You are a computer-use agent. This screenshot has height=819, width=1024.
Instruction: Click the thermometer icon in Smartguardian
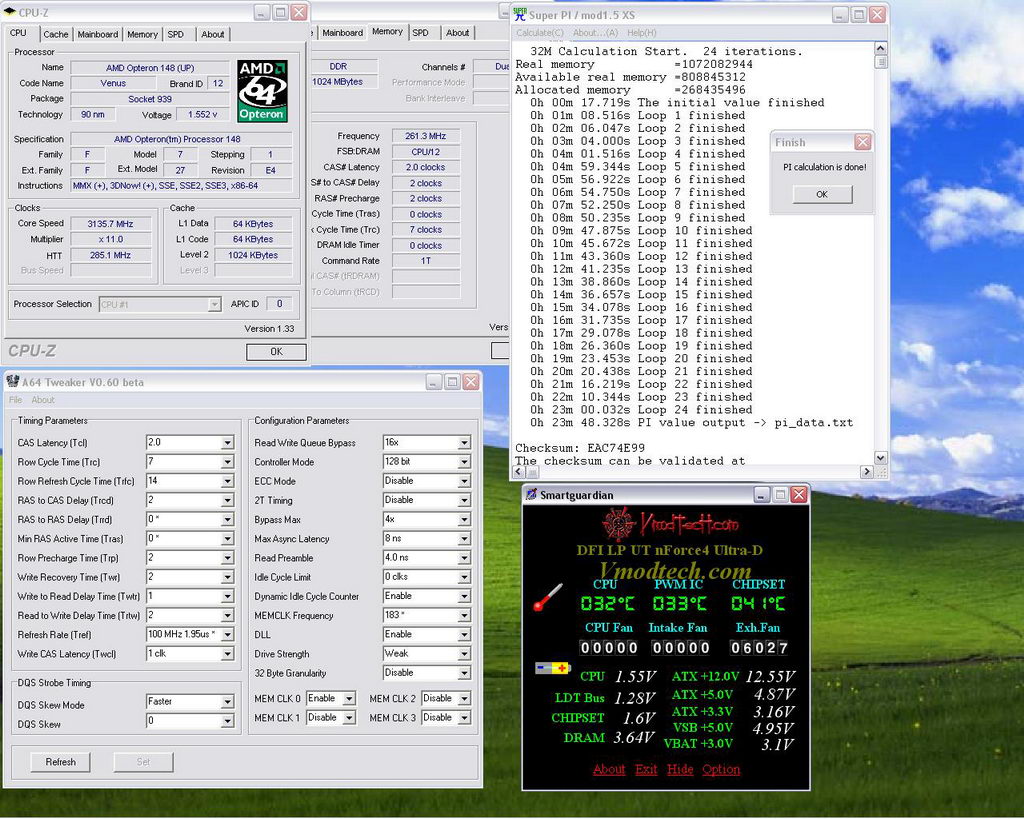547,597
